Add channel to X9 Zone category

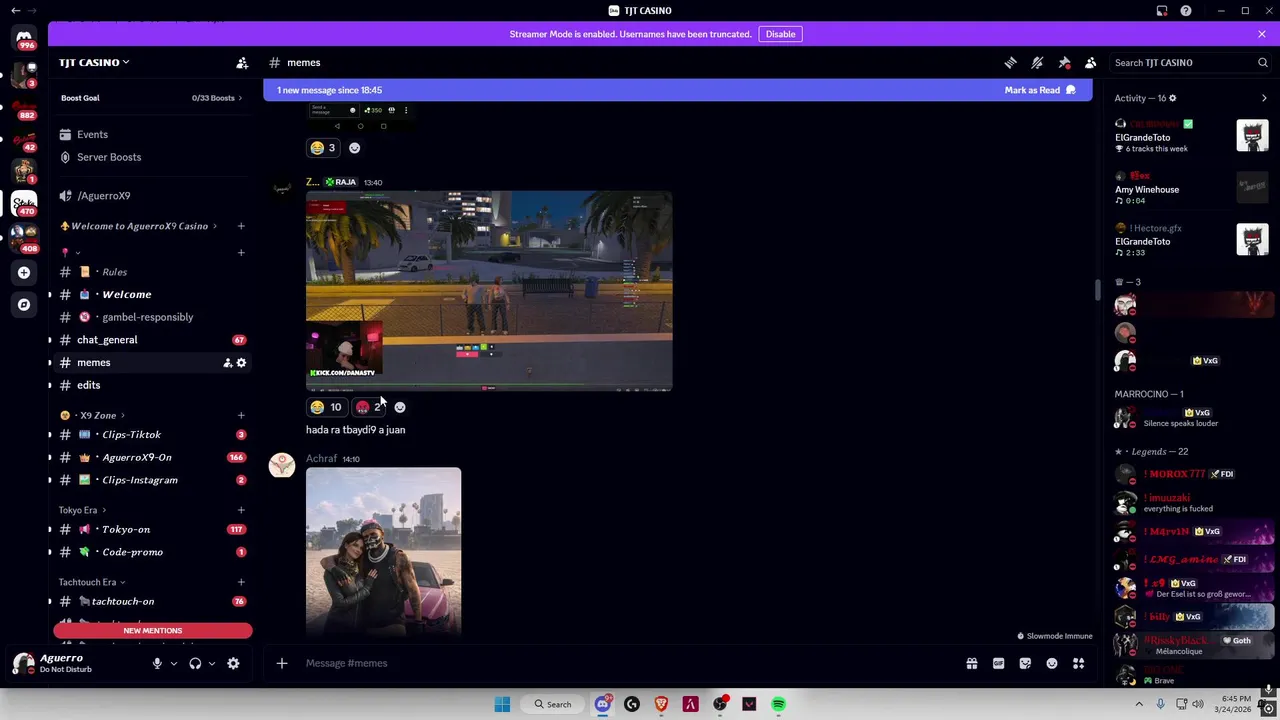pos(241,415)
